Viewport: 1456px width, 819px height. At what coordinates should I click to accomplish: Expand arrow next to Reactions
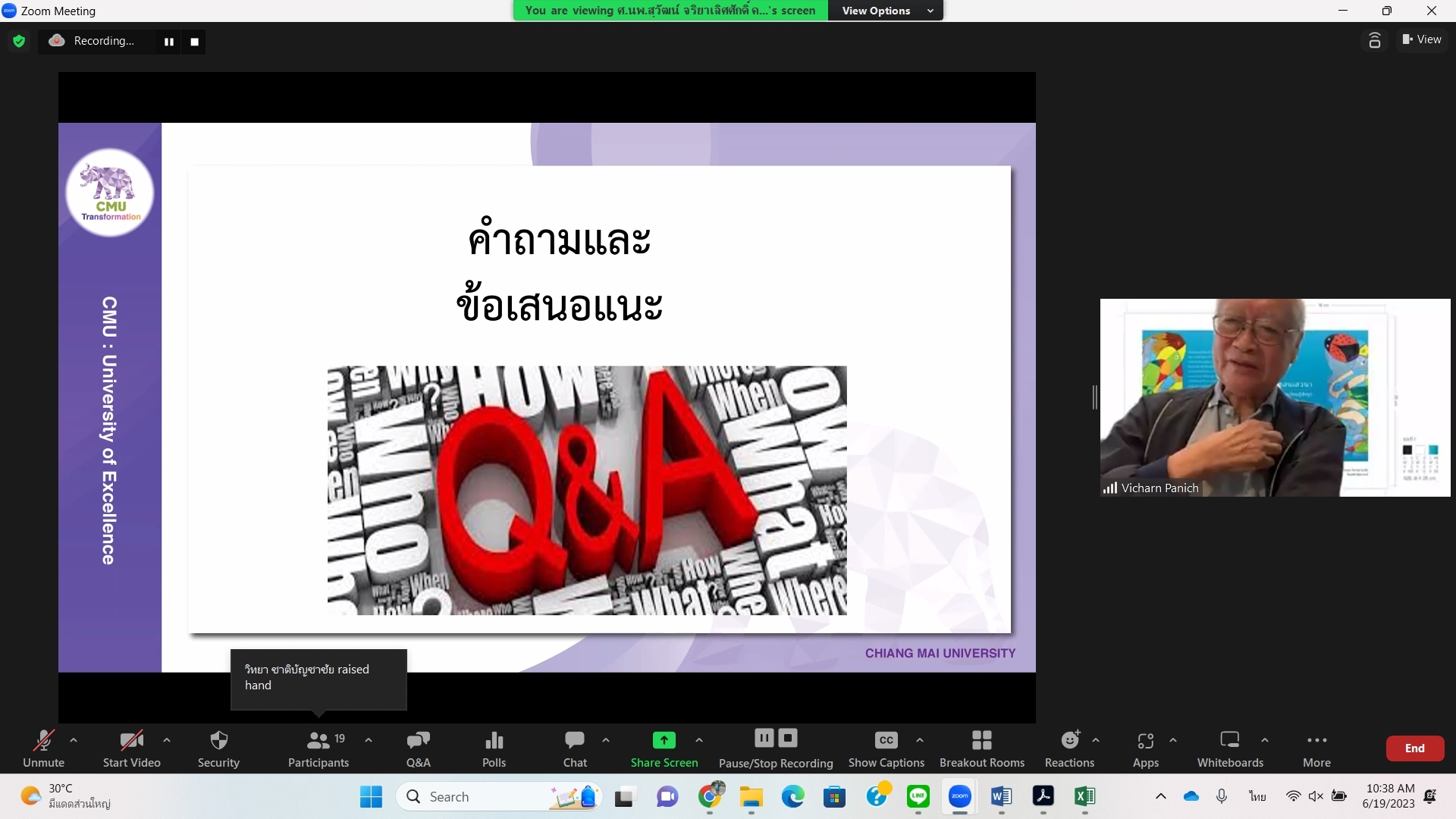tap(1096, 740)
